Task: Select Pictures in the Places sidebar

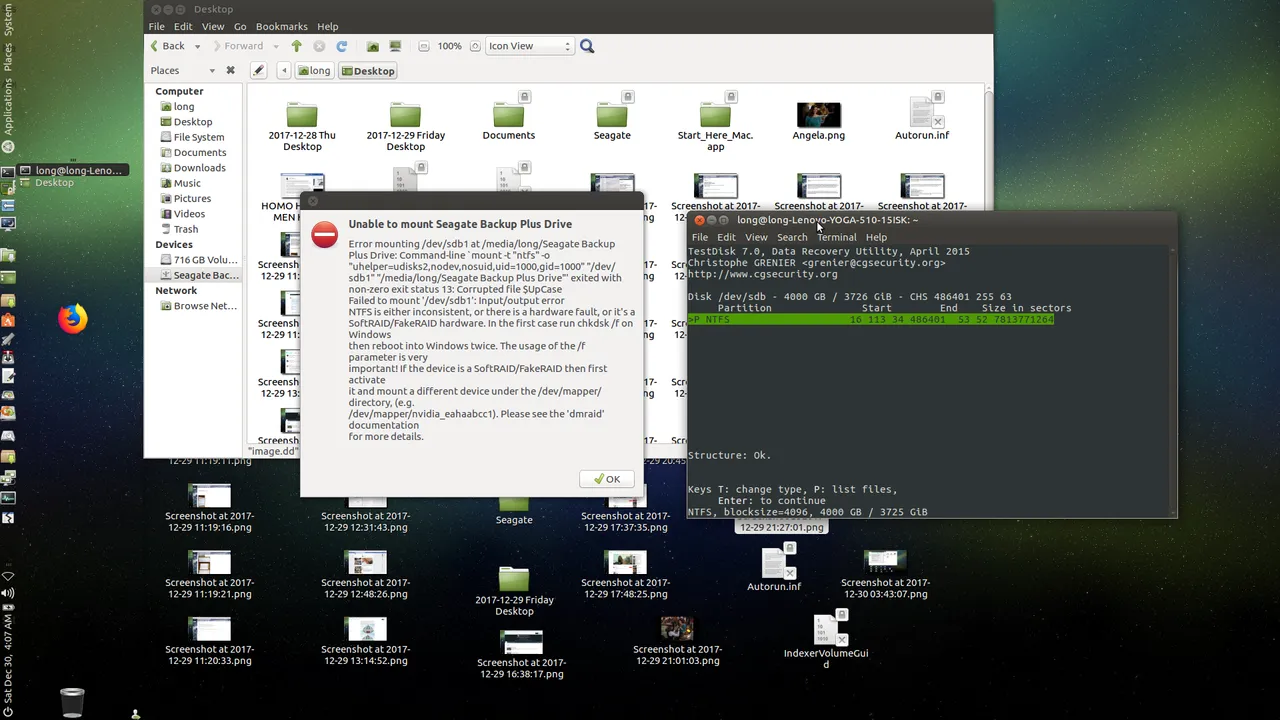Action: pyautogui.click(x=192, y=198)
